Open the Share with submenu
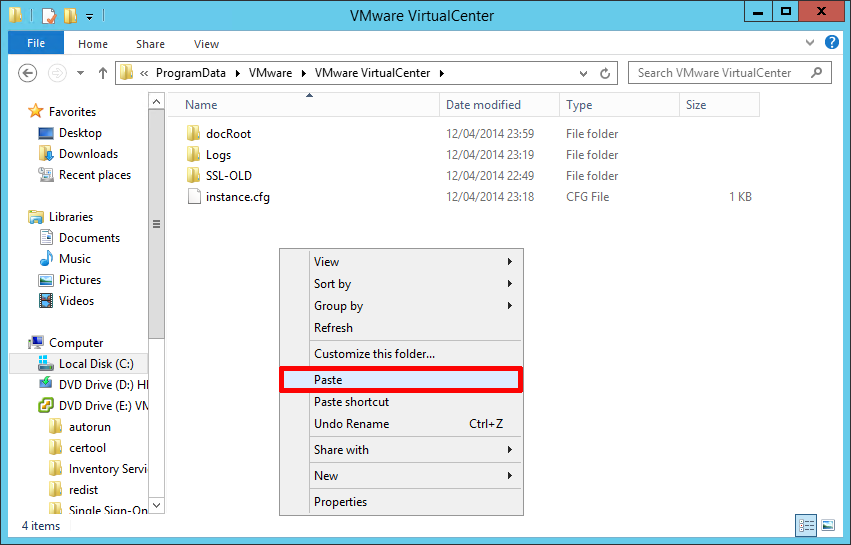Image resolution: width=851 pixels, height=545 pixels. click(401, 449)
